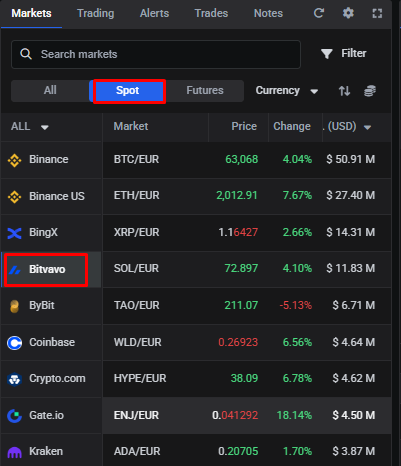This screenshot has height=466, width=401.
Task: Click the $ 14.31 M volume value
Action: (x=351, y=232)
